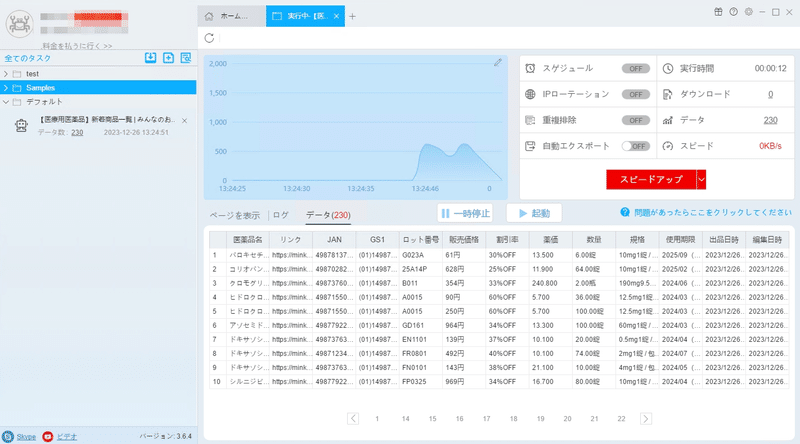
Task: Toggle the 自動エクスポート switch
Action: [635, 146]
